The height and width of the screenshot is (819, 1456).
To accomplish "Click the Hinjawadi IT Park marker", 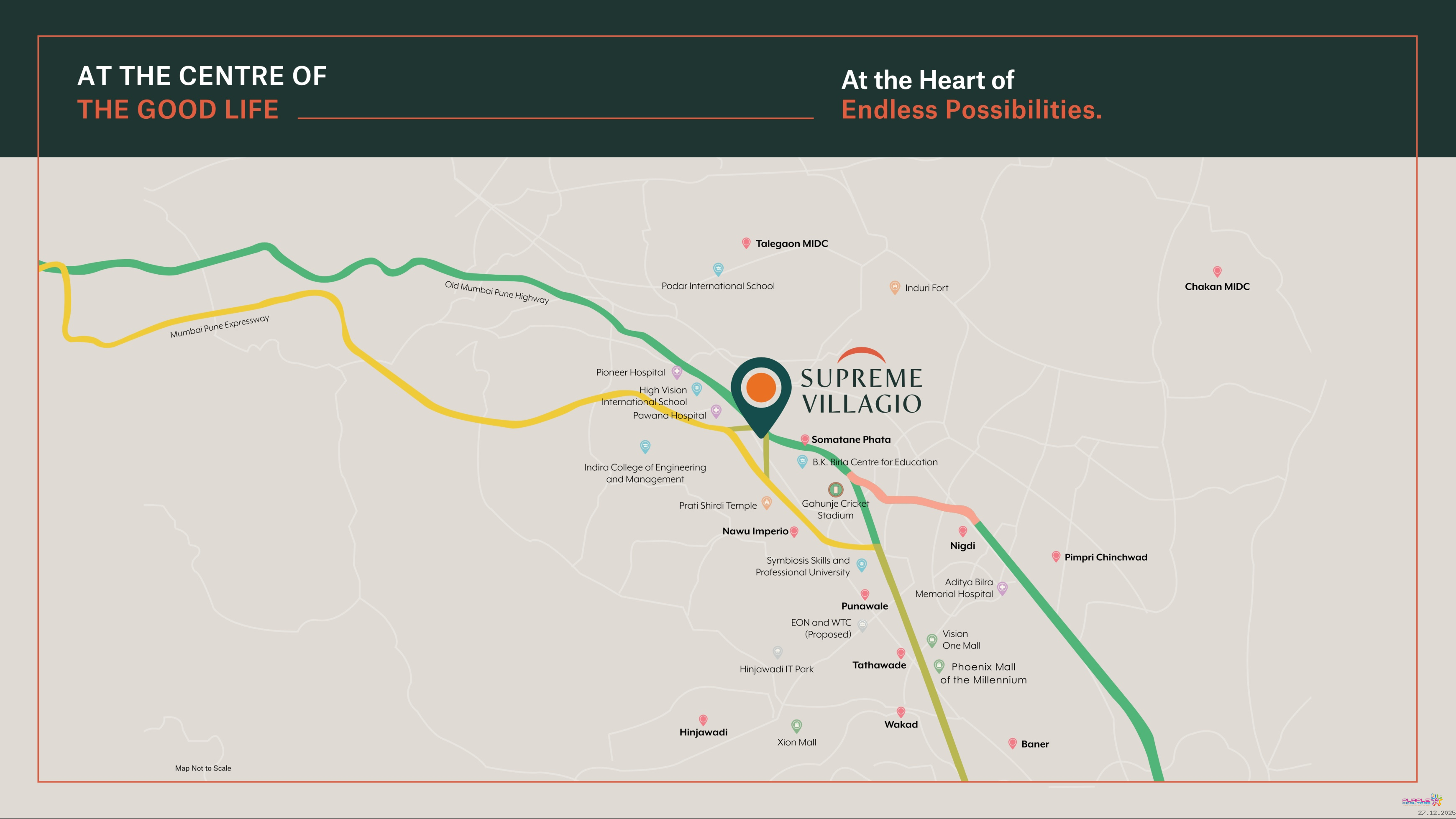I will coord(778,652).
